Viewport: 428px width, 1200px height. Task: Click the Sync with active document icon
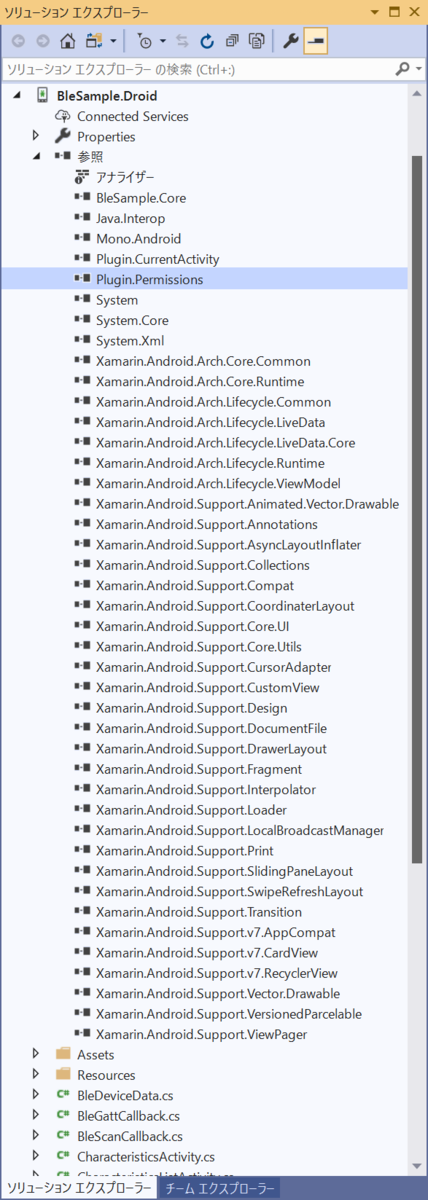click(184, 41)
